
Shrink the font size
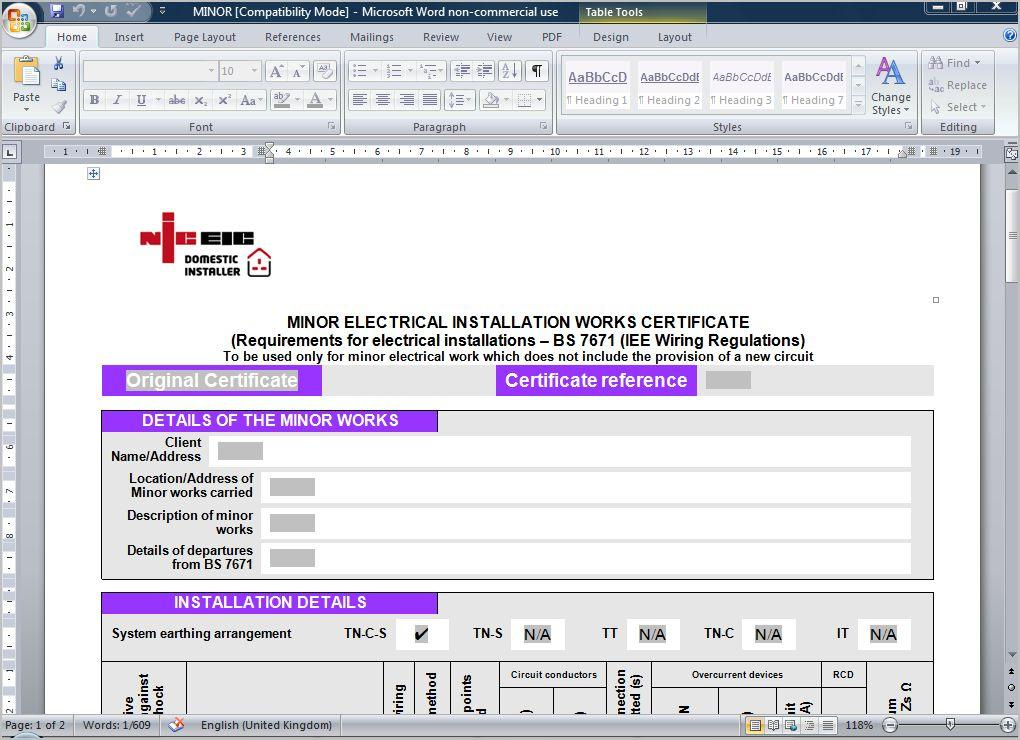298,71
